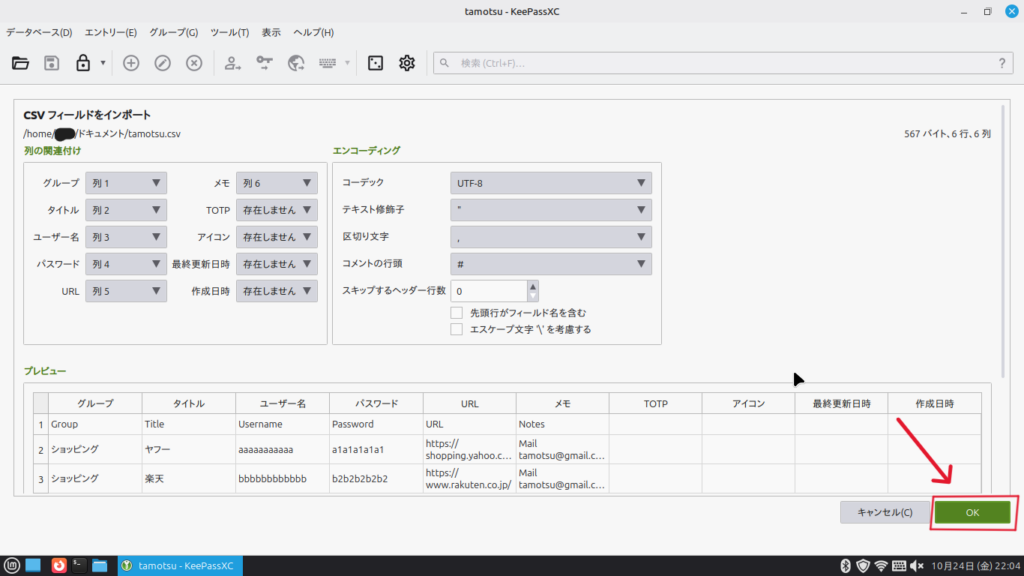Increase スキップするヘッダー行数 with up arrow

pyautogui.click(x=533, y=286)
